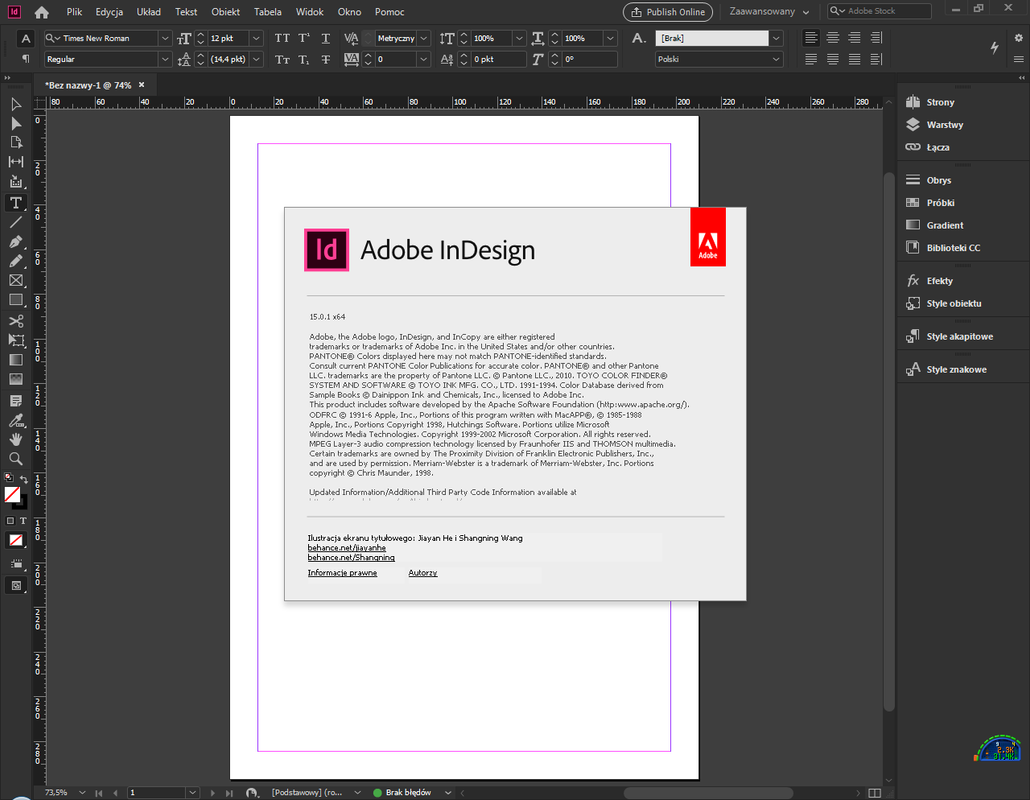
Task: Open the behance.net/jiayanhe link
Action: [347, 548]
